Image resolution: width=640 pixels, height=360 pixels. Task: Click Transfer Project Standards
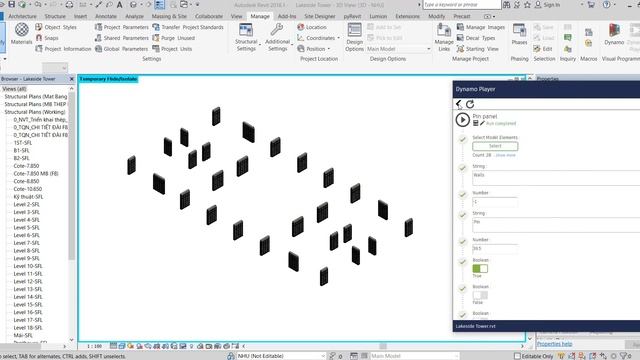(188, 27)
